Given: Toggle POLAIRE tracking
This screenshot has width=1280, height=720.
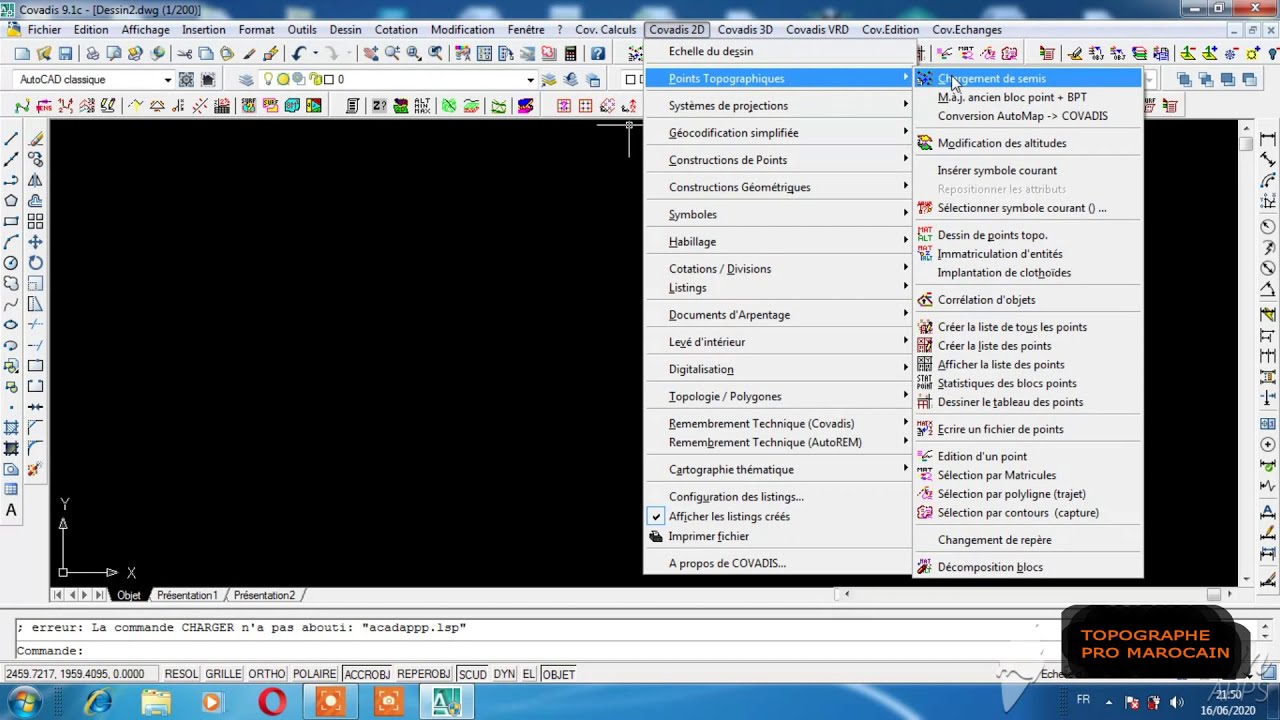Looking at the screenshot, I should [315, 674].
